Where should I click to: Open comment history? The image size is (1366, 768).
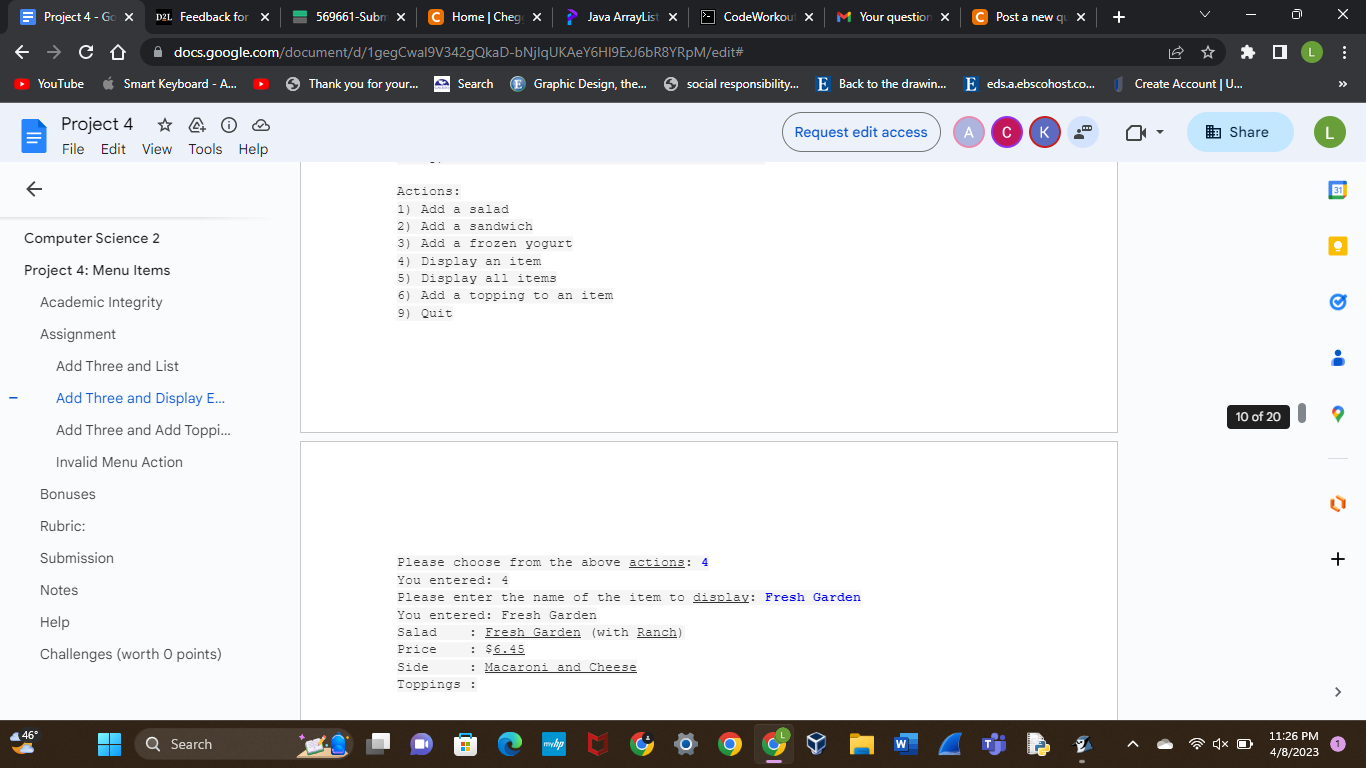point(1083,131)
